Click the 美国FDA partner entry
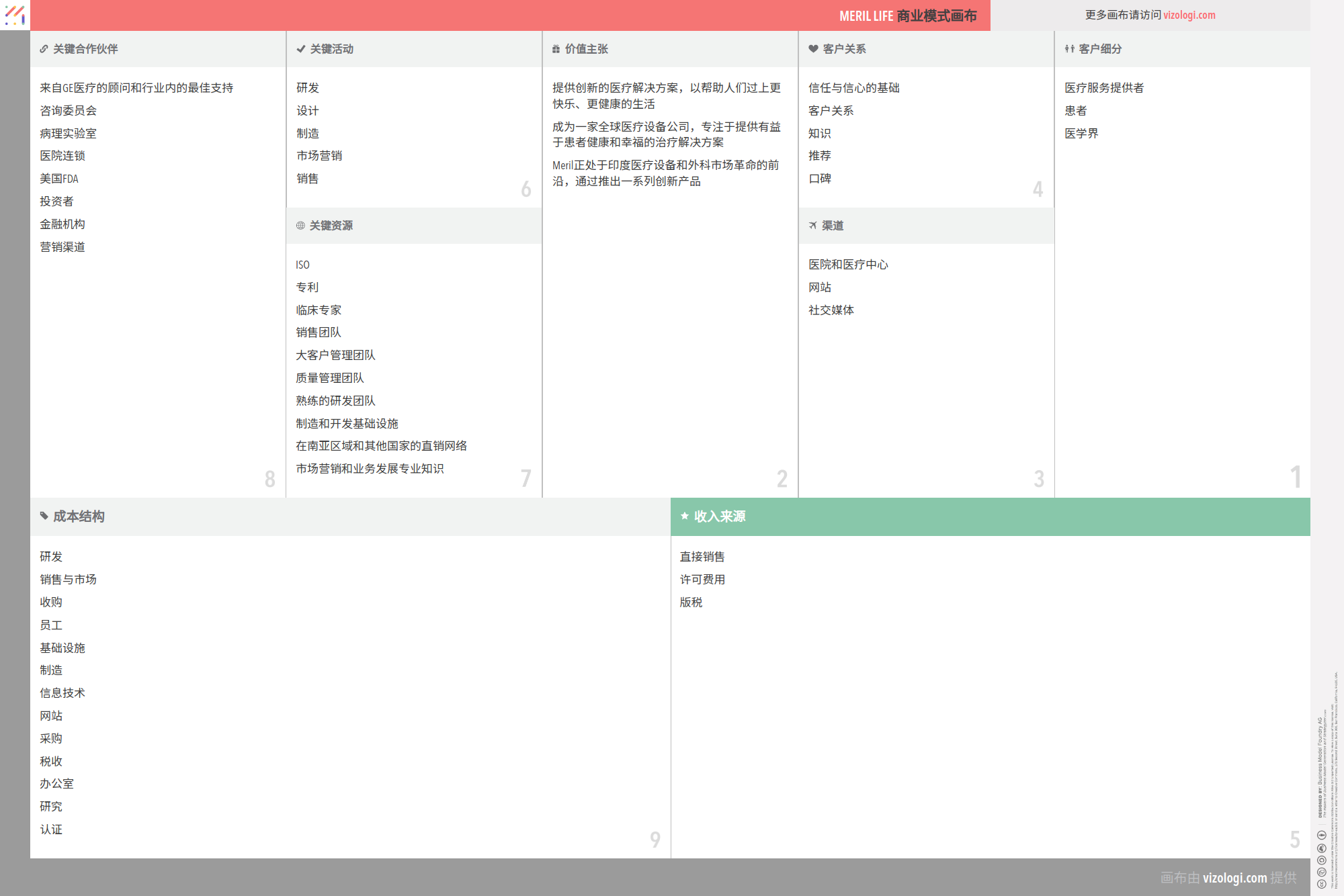 (x=59, y=179)
